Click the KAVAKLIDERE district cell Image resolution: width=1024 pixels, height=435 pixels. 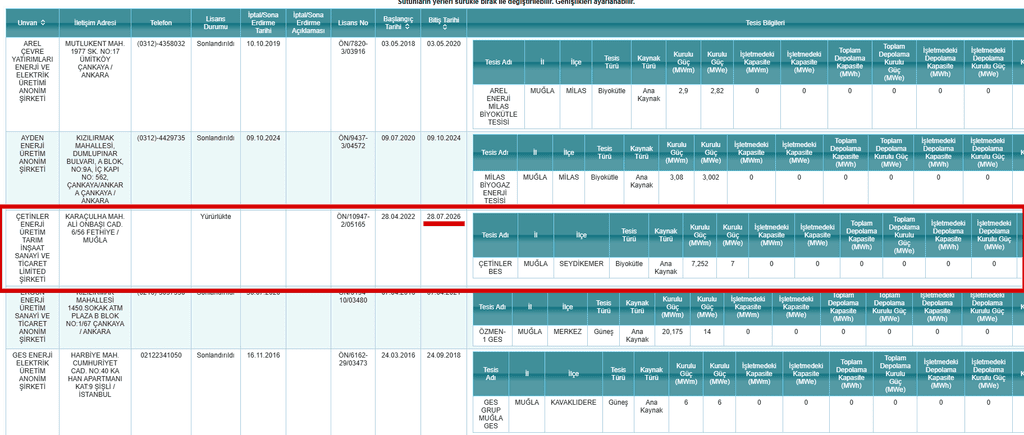coord(573,402)
